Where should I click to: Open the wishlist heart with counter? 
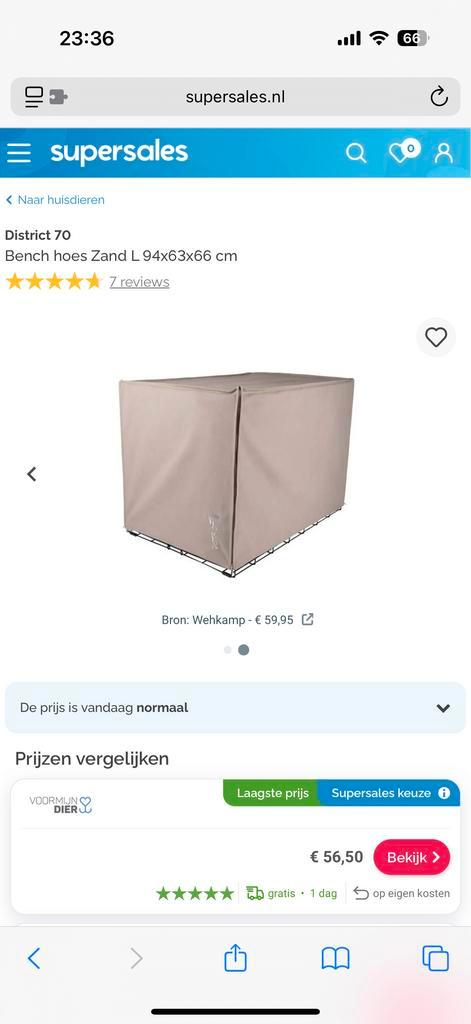tap(404, 152)
